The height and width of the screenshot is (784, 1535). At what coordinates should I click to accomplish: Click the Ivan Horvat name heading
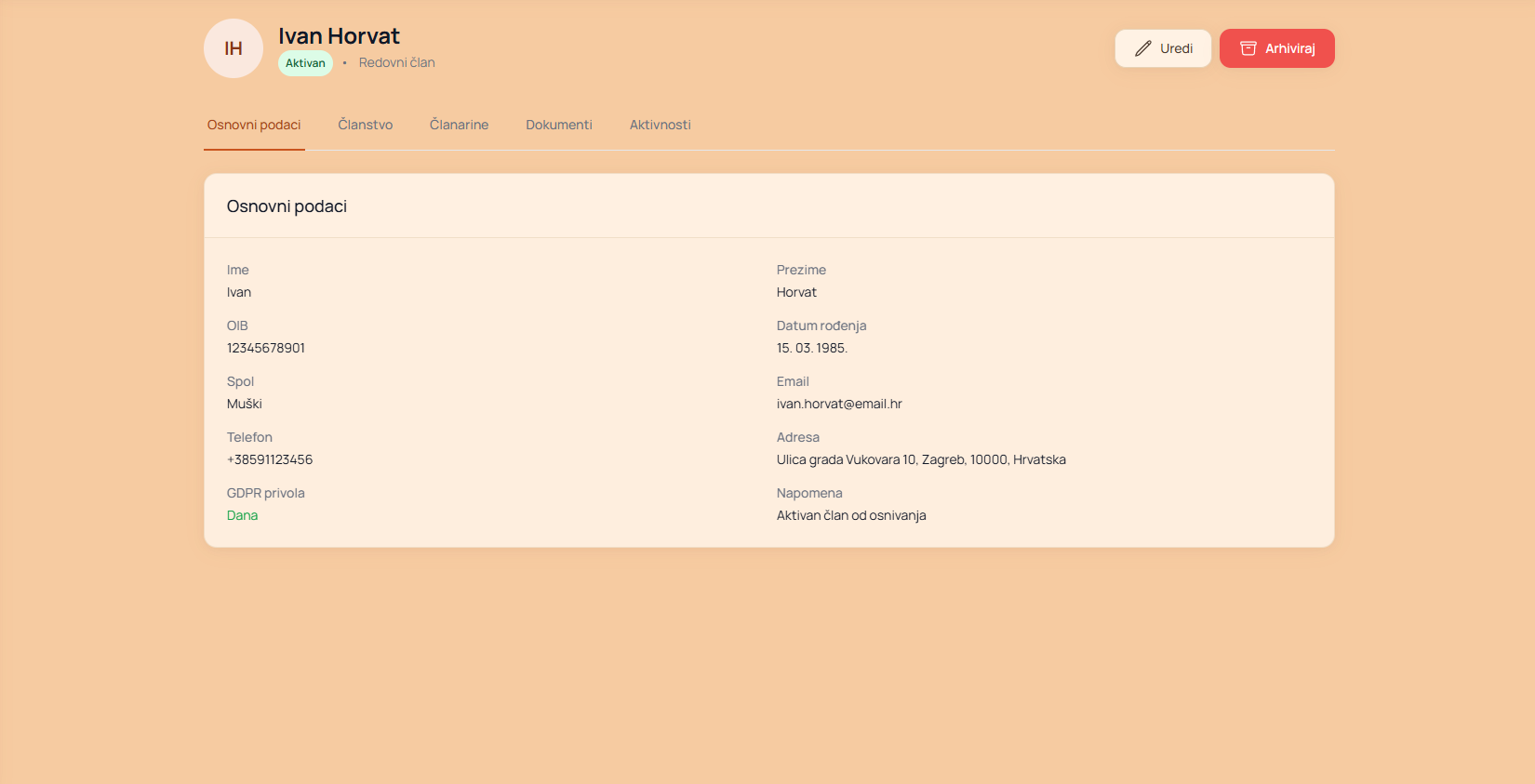click(339, 36)
